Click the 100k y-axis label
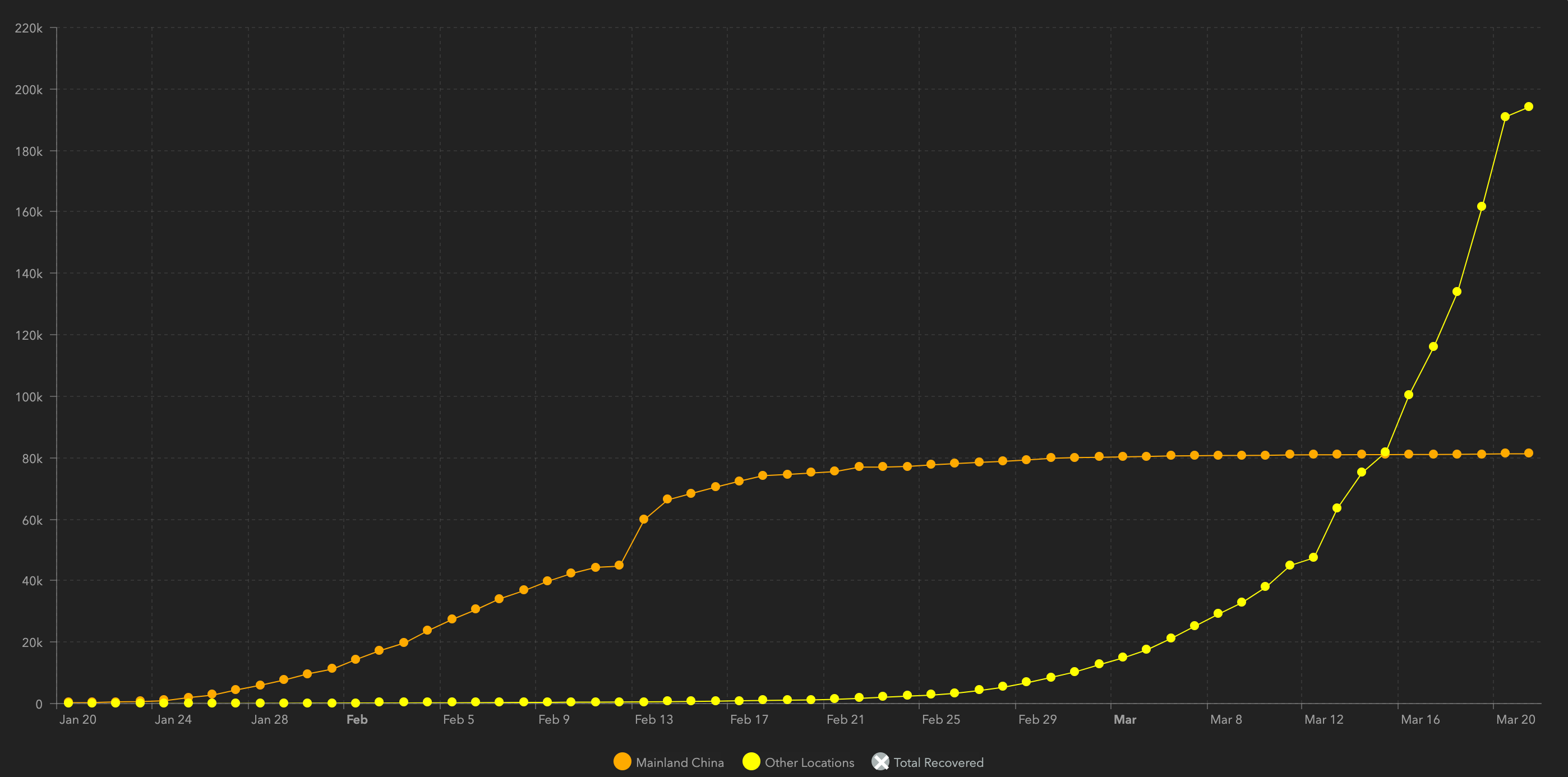Viewport: 1568px width, 777px height. tap(29, 397)
